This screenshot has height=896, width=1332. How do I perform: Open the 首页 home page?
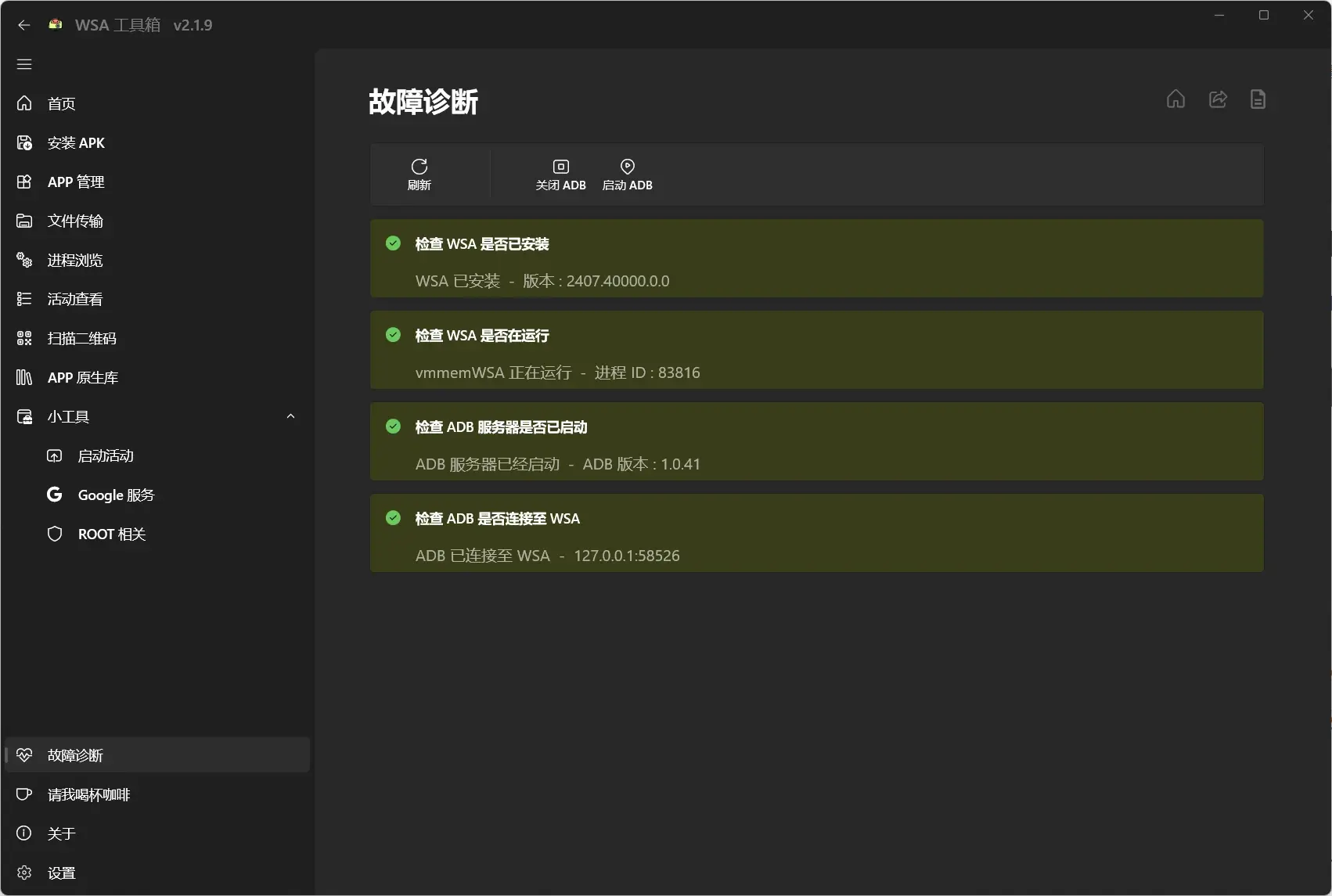coord(157,103)
